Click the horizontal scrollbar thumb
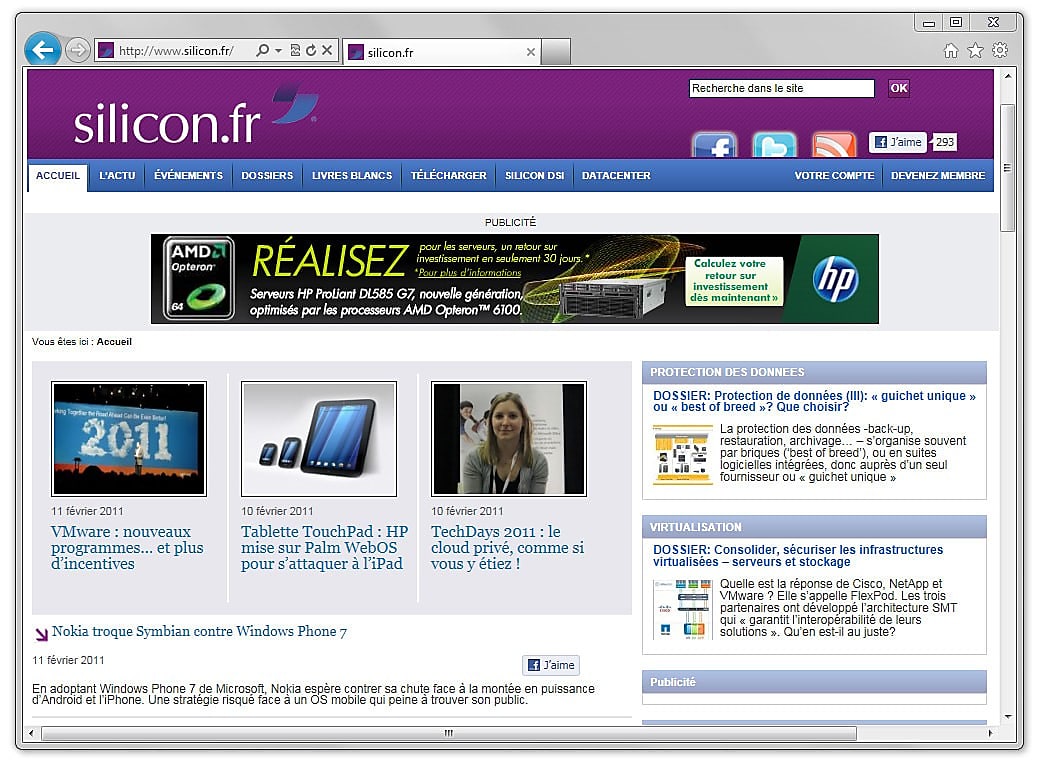Viewport: 1038px width, 767px height. point(449,733)
